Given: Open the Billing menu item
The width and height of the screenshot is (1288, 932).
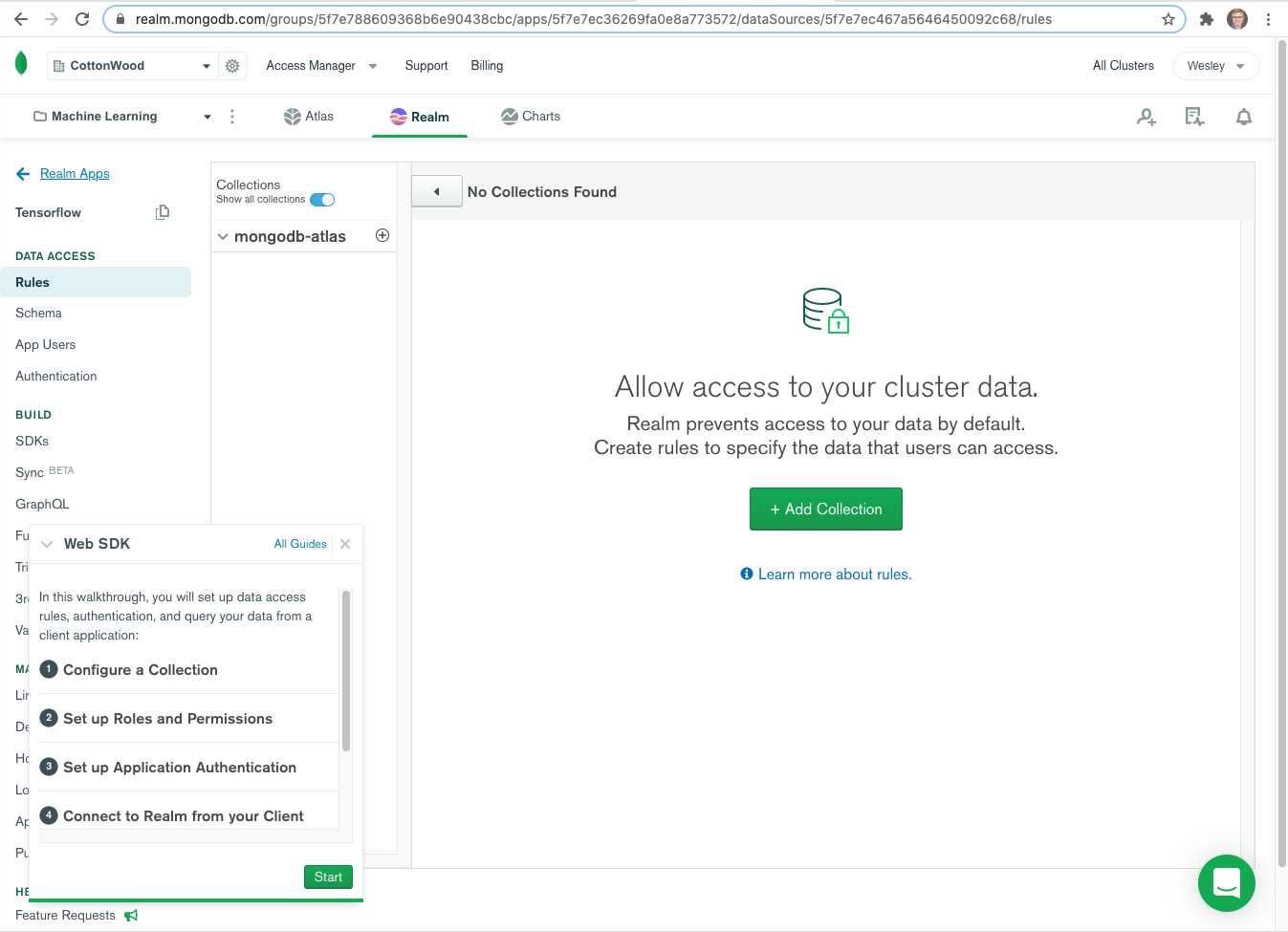Looking at the screenshot, I should coord(487,66).
